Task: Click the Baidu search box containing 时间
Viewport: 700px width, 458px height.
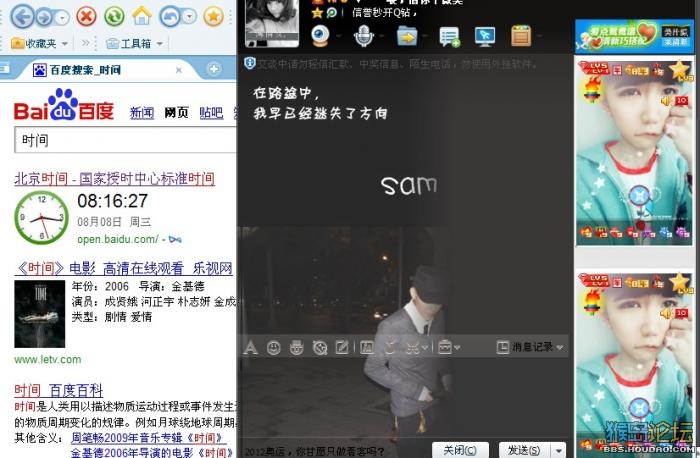Action: [x=125, y=140]
